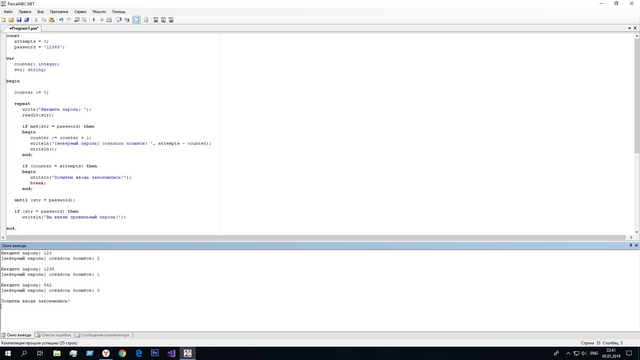The image size is (640, 360).
Task: Select the Program1.pas editor tab
Action: (x=24, y=28)
